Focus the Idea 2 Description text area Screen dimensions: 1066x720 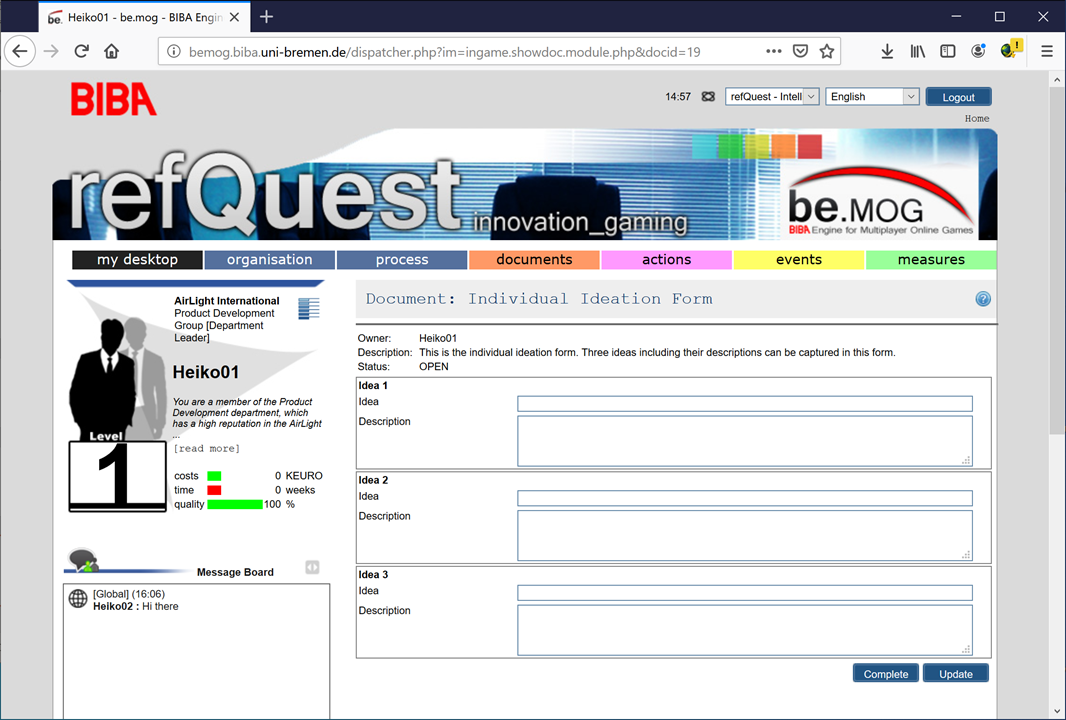(x=745, y=536)
